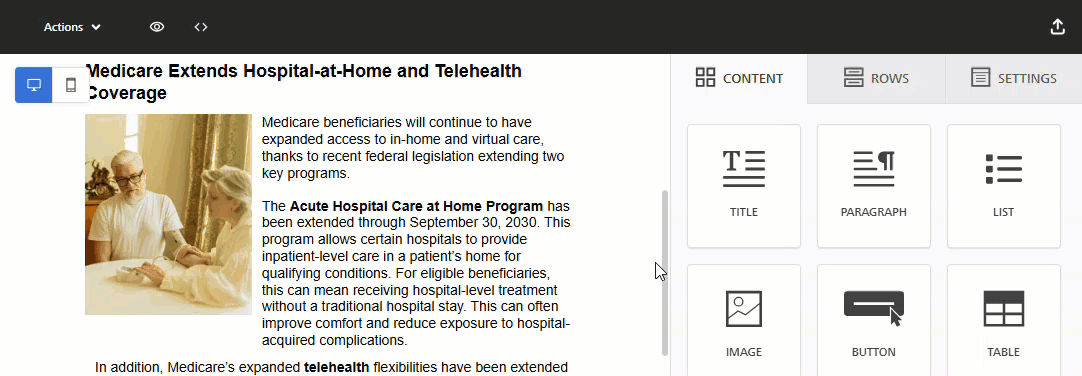The height and width of the screenshot is (376, 1082).
Task: Click the export upload icon
Action: (x=1057, y=27)
